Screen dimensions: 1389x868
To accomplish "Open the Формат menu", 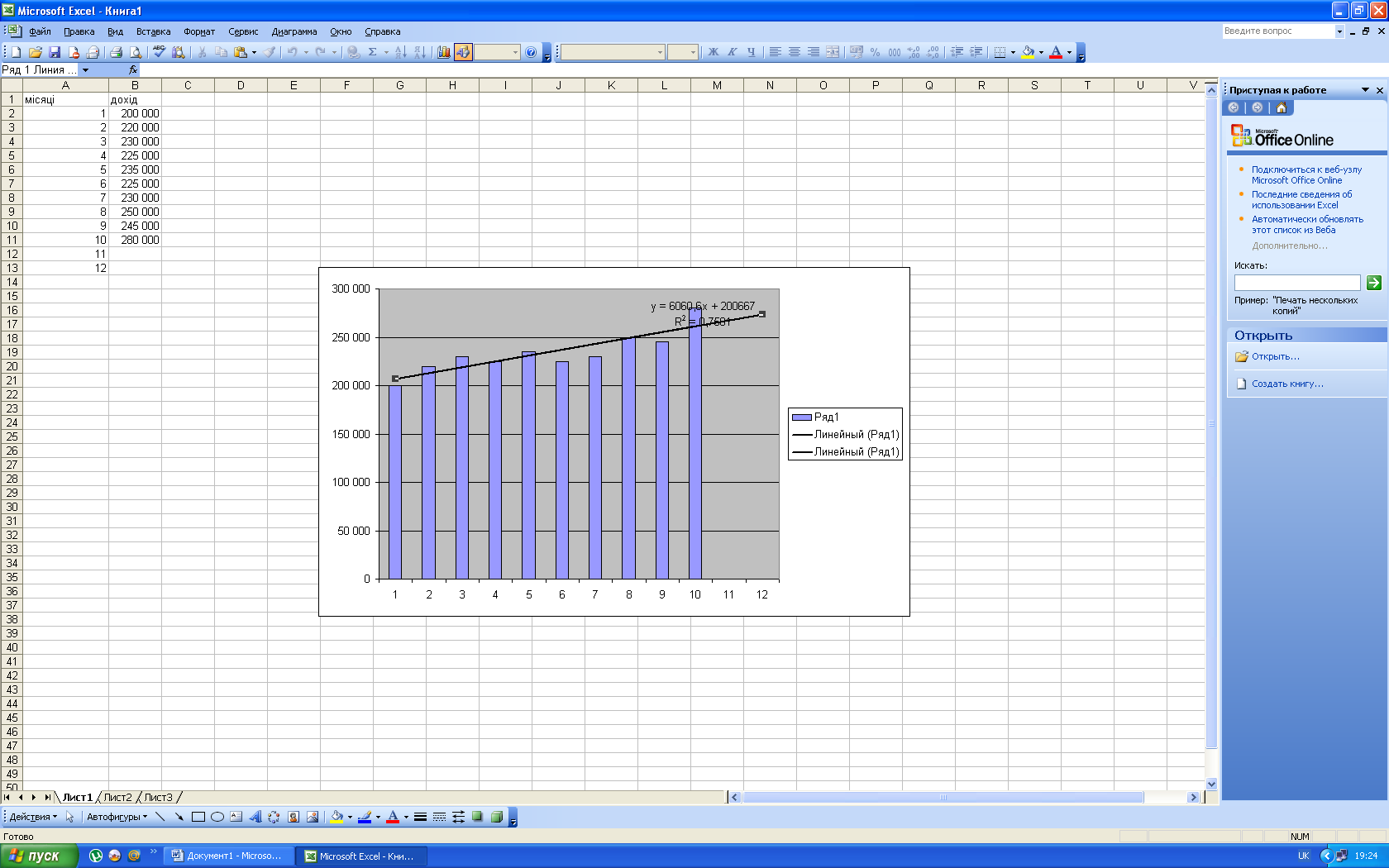I will (199, 31).
